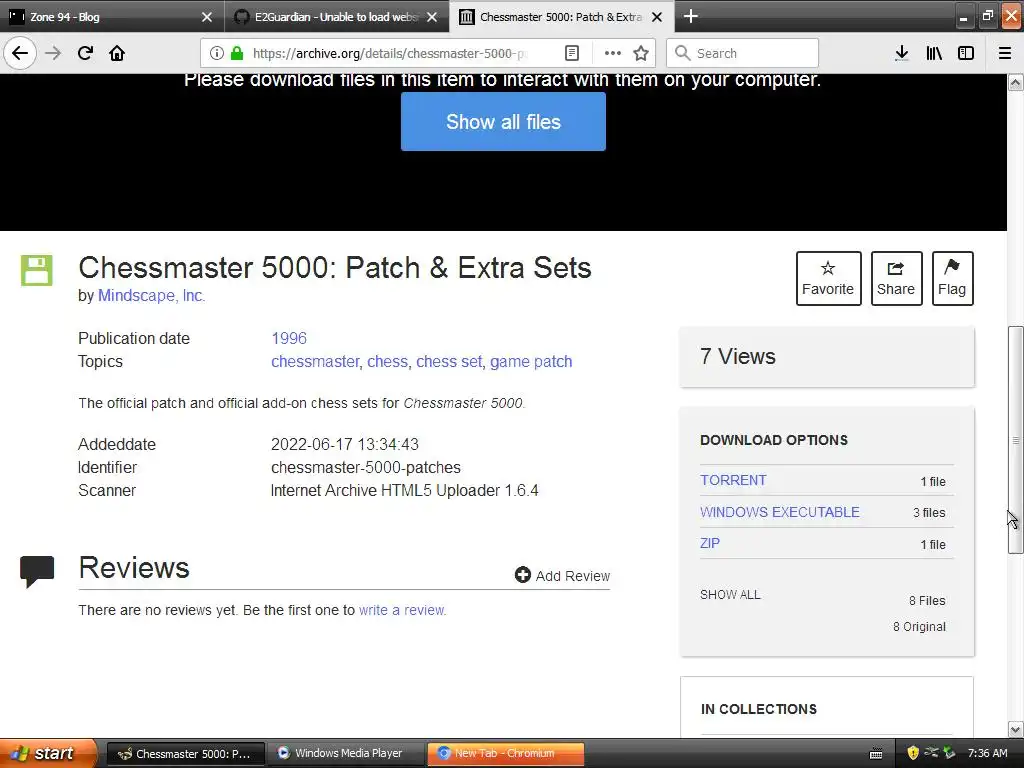Open page actions three-dot menu

pyautogui.click(x=613, y=53)
